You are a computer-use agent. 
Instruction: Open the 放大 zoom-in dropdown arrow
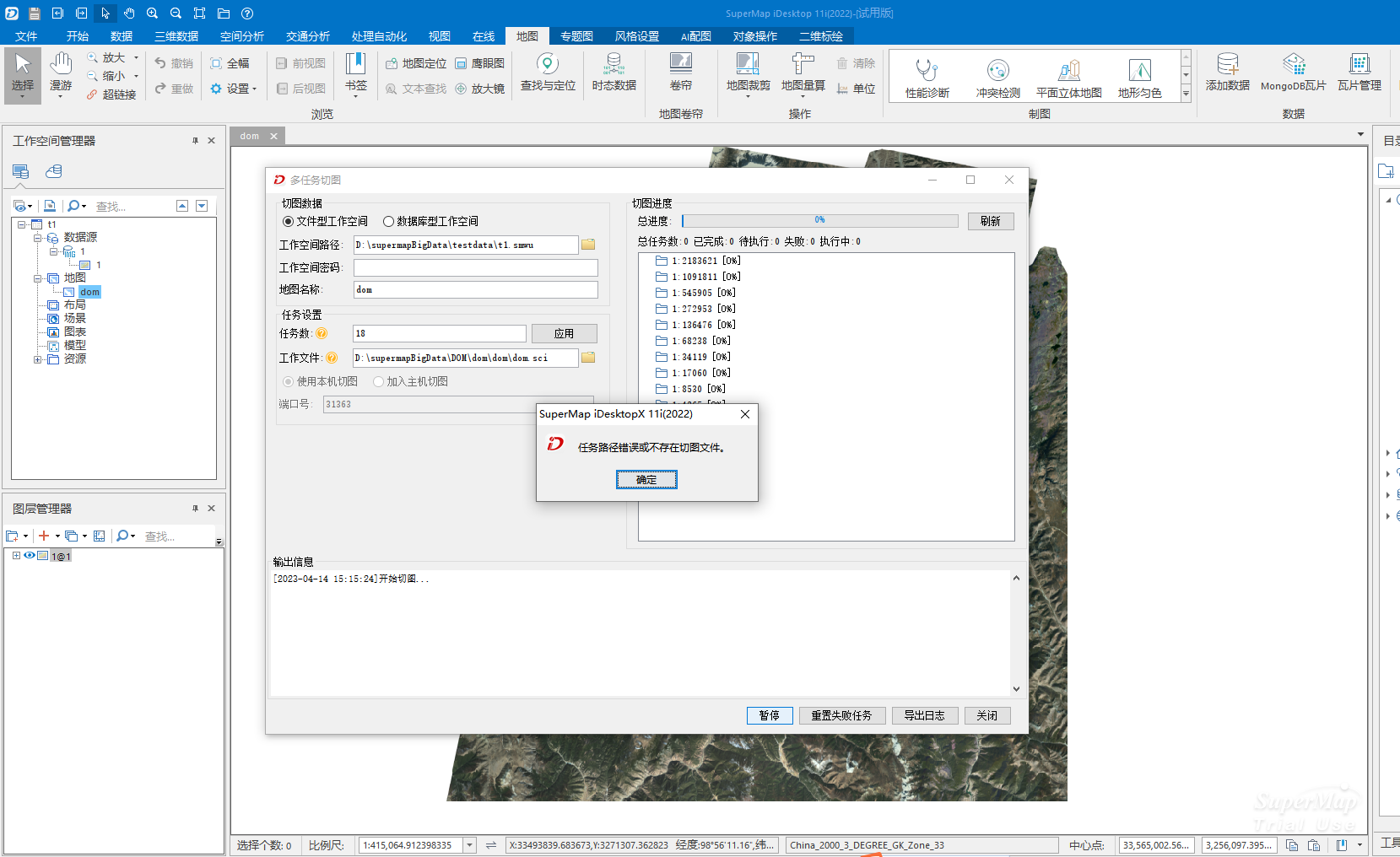[x=136, y=57]
